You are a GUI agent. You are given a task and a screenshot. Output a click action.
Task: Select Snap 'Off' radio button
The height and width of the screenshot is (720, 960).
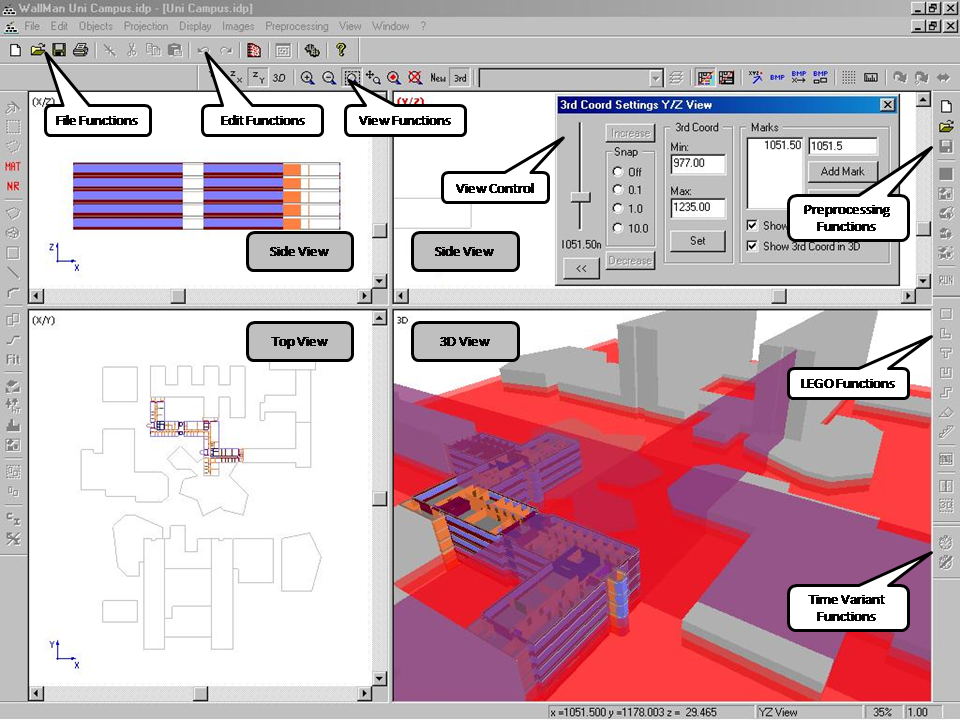618,172
